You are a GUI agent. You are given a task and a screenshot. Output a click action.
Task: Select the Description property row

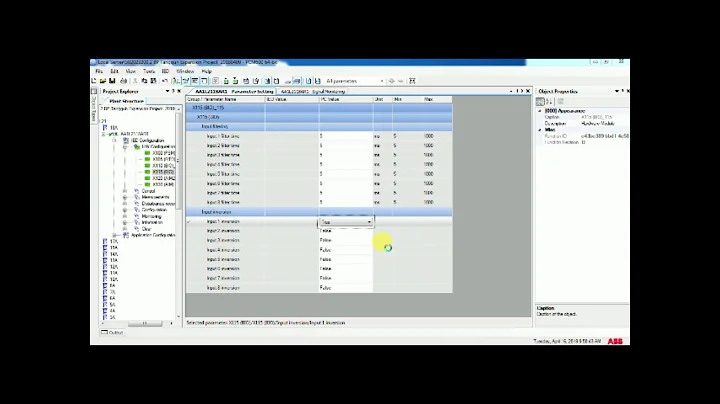point(583,124)
